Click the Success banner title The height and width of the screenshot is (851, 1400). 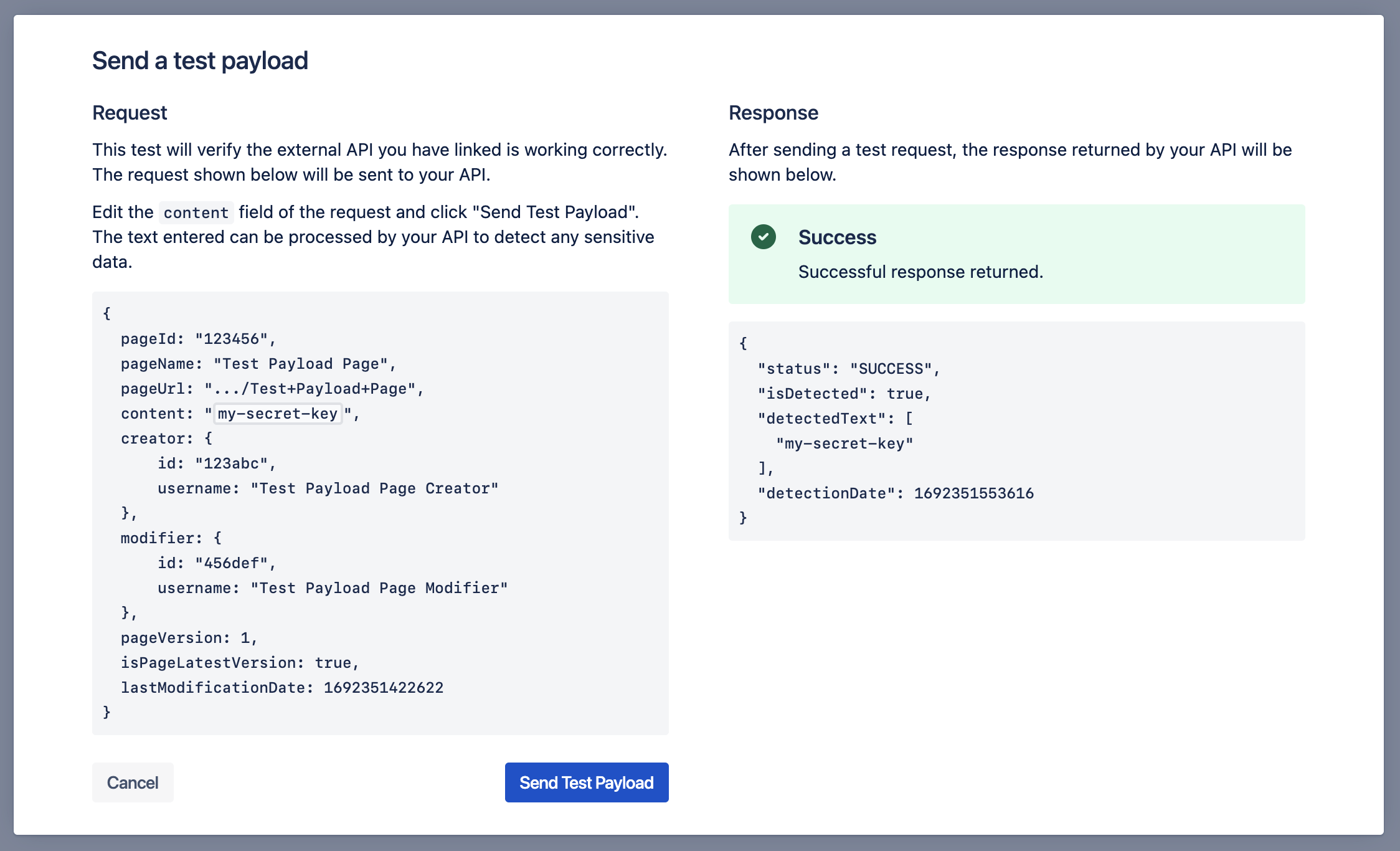coord(837,237)
